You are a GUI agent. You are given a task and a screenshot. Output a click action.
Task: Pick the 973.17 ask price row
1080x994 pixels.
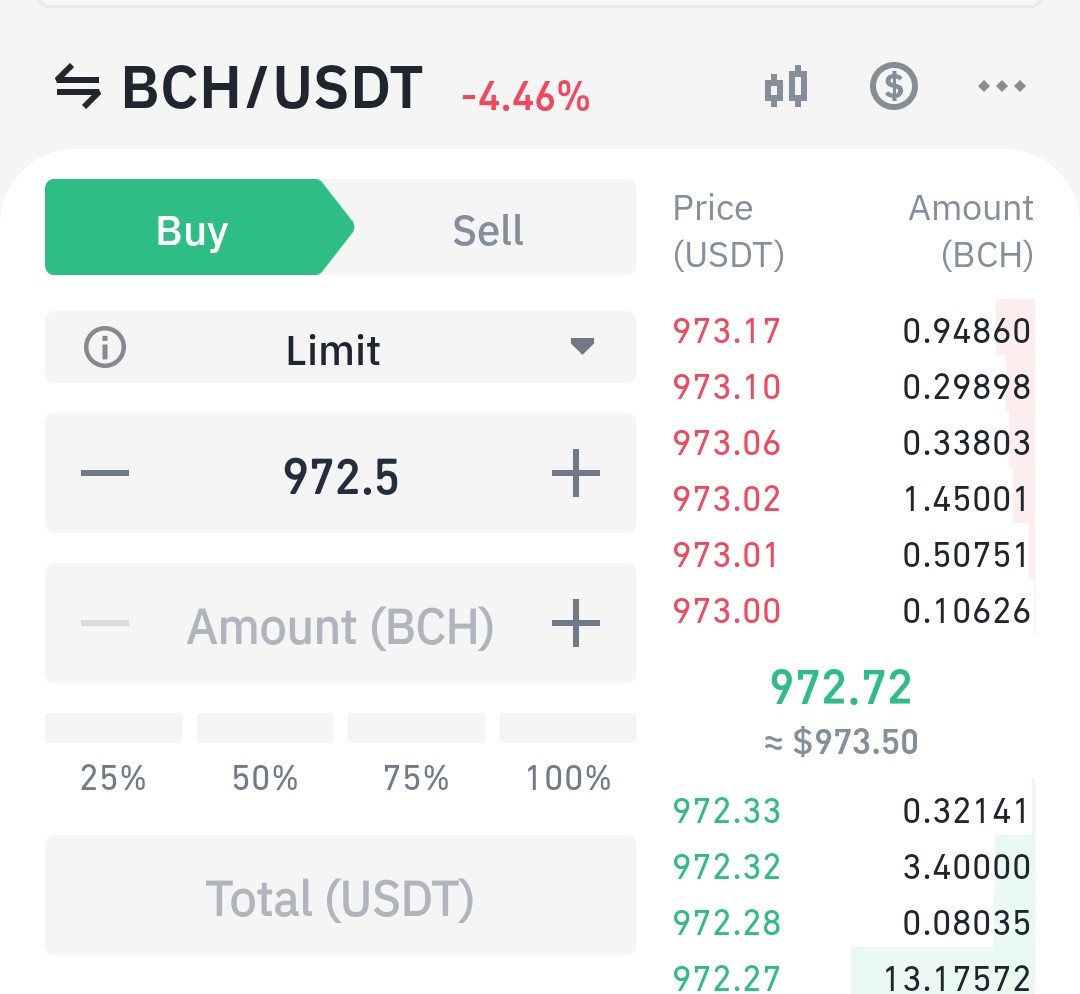(853, 331)
